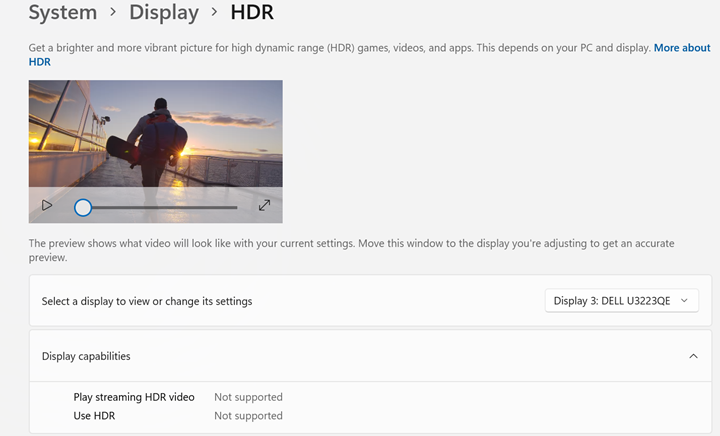720x436 pixels.
Task: Click the Display capabilities header text
Action: (x=86, y=356)
